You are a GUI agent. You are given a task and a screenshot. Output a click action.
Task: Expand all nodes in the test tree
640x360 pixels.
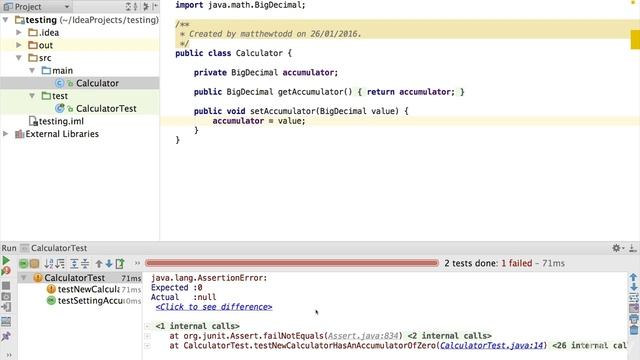point(74,264)
